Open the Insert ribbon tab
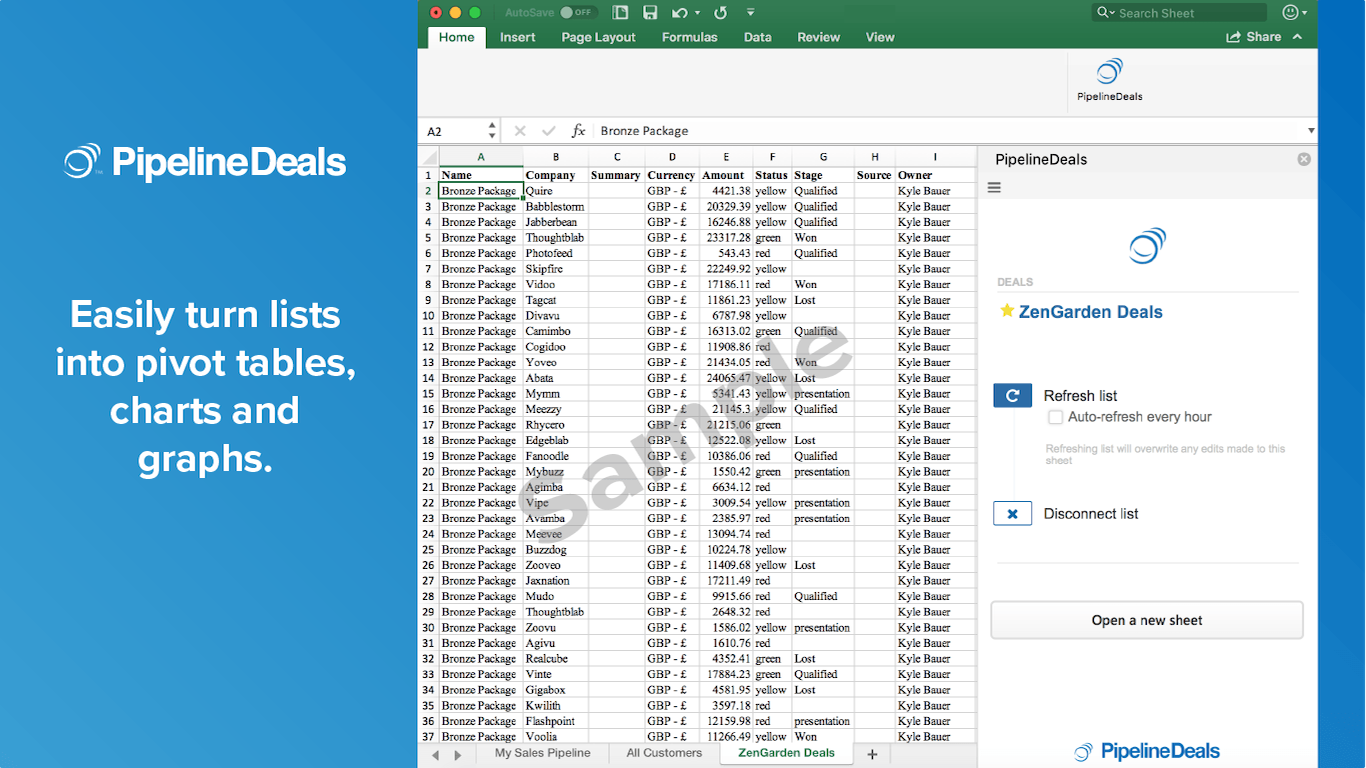Viewport: 1366px width, 768px height. (x=518, y=37)
